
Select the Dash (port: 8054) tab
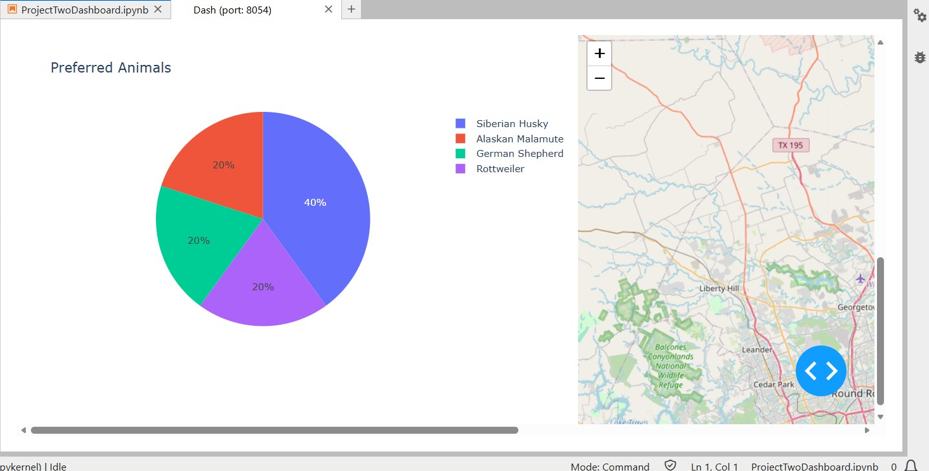pyautogui.click(x=232, y=10)
